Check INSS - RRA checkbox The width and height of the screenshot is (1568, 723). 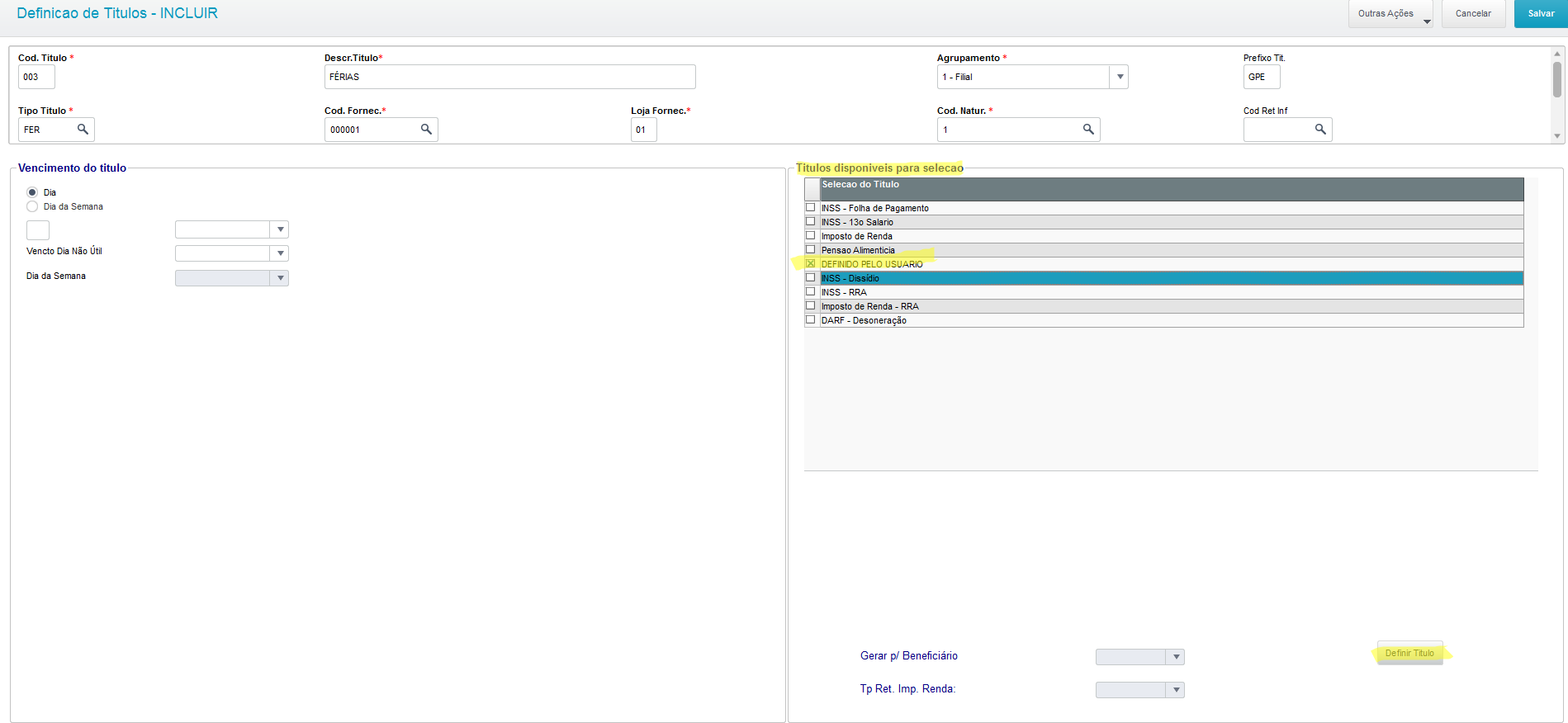coord(811,291)
